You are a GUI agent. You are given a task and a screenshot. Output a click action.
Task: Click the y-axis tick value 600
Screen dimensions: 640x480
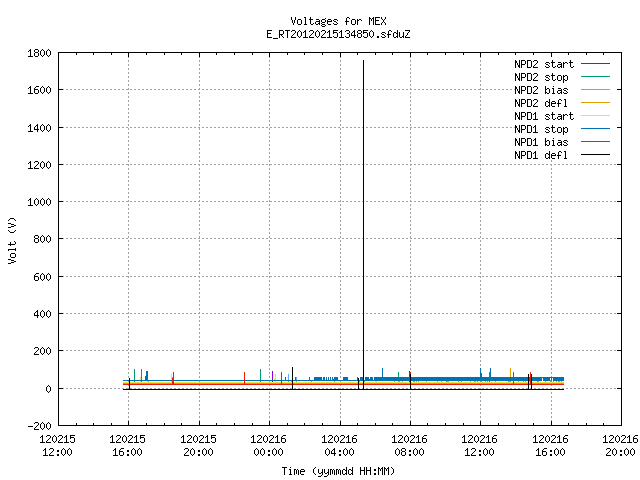(x=42, y=277)
